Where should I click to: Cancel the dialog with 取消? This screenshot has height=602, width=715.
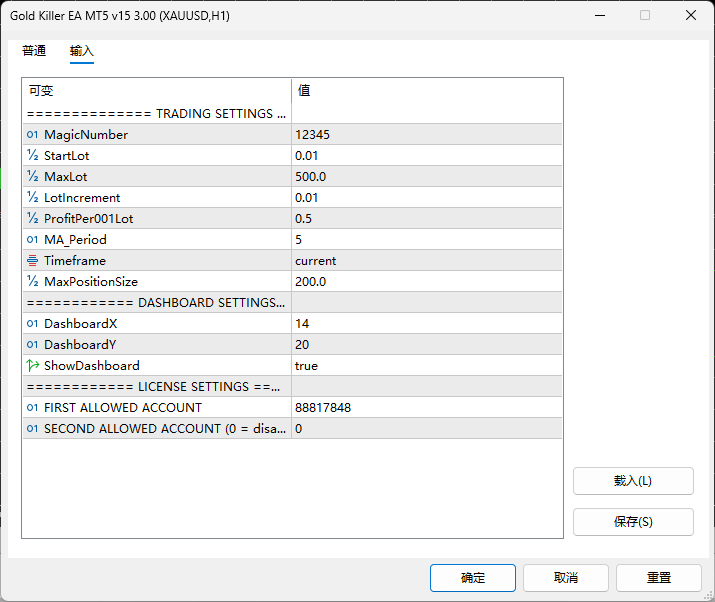(x=566, y=578)
